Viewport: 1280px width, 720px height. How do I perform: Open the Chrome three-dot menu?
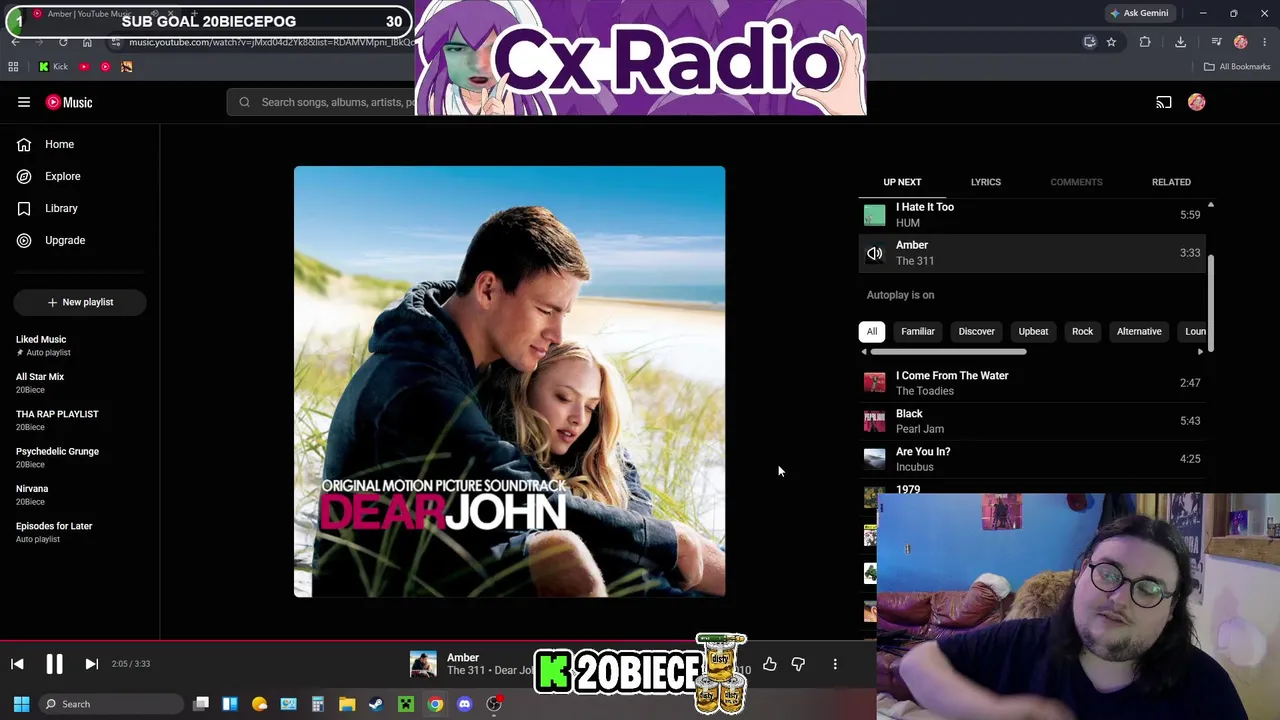(x=1265, y=42)
